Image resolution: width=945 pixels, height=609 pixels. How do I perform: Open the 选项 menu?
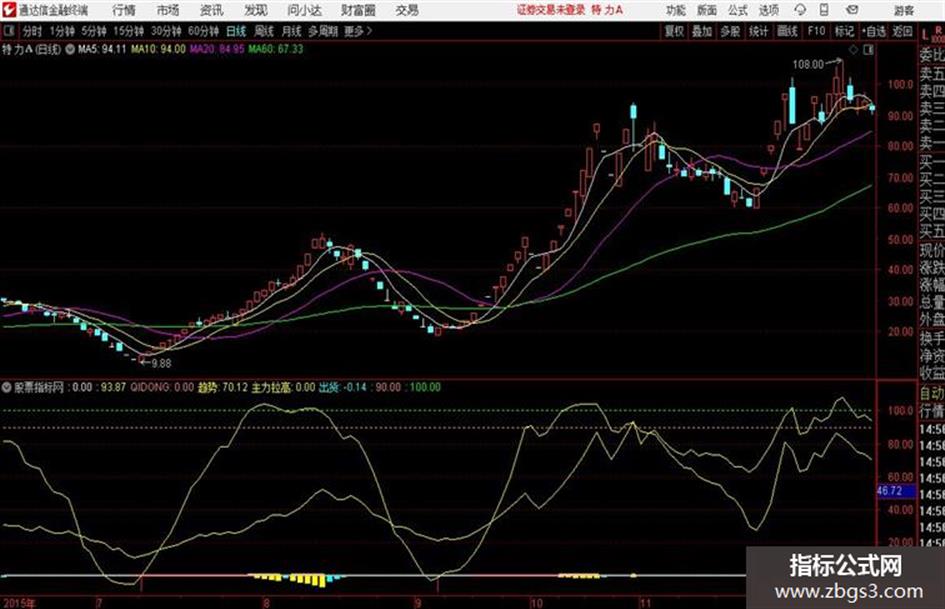point(768,10)
